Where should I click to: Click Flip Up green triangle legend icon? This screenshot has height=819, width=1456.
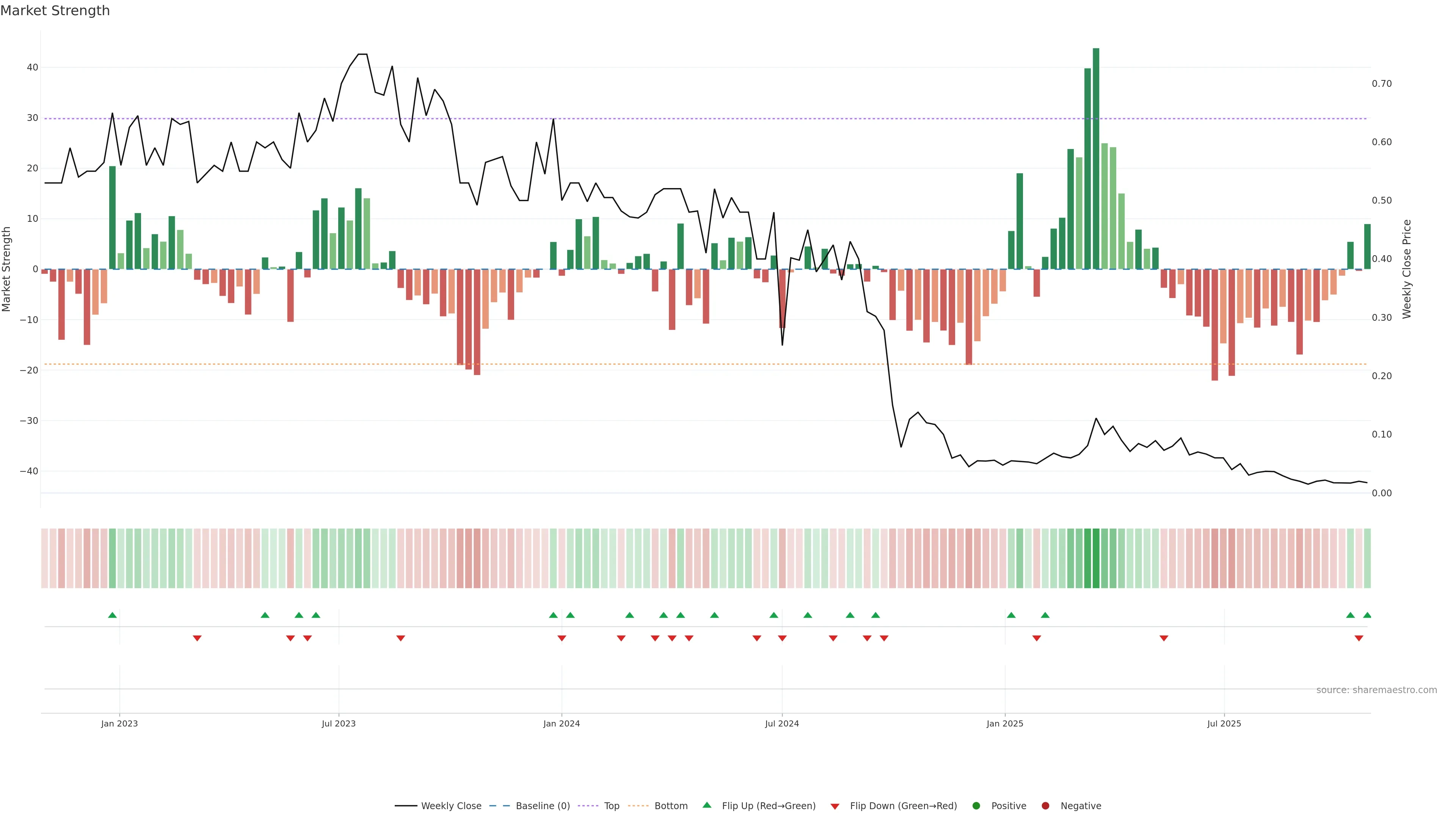[x=706, y=805]
